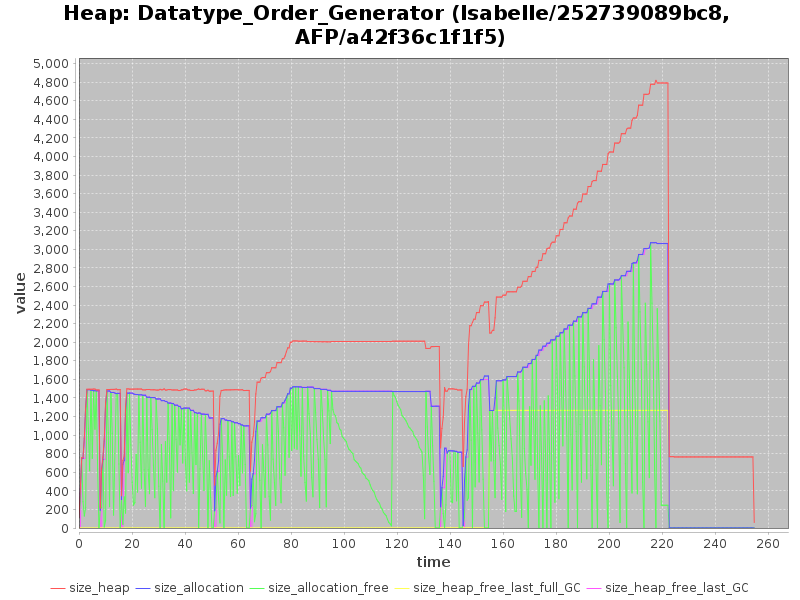Select the size_allocation_free legend entry
This screenshot has height=600, width=800.
[328, 588]
